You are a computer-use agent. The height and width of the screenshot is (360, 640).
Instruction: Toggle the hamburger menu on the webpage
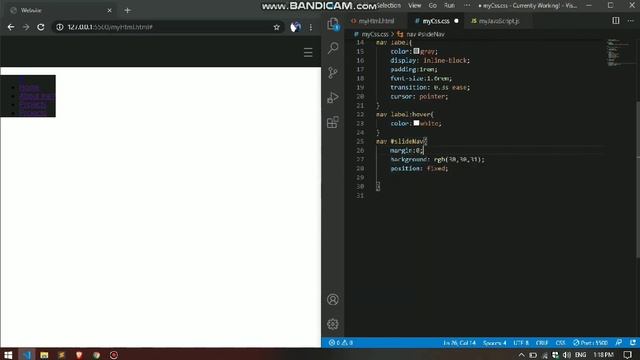(308, 52)
